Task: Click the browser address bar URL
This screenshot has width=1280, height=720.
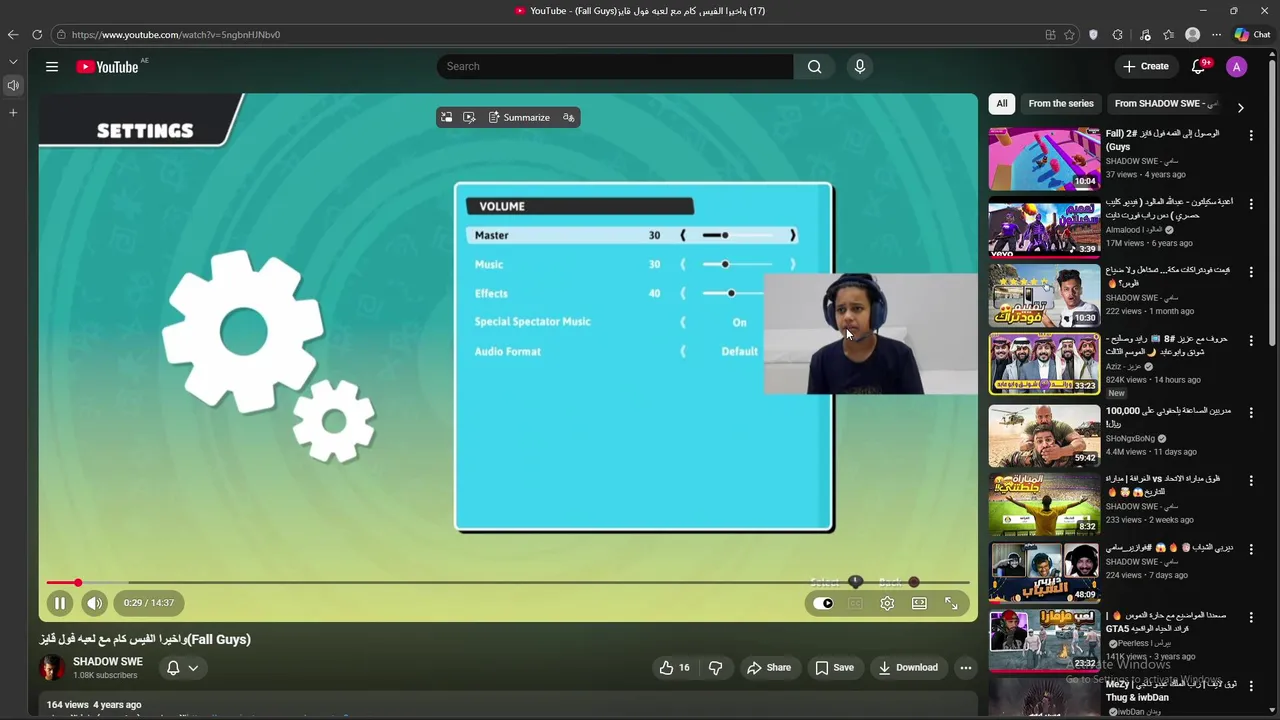Action: point(176,35)
